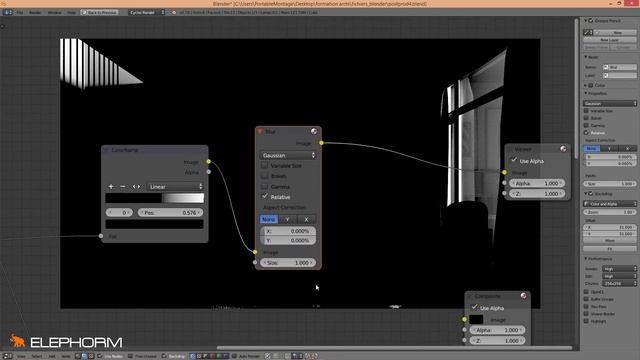Toggle the Use Nodes checkbox in bottom header
640x360 pixels.
click(100, 356)
